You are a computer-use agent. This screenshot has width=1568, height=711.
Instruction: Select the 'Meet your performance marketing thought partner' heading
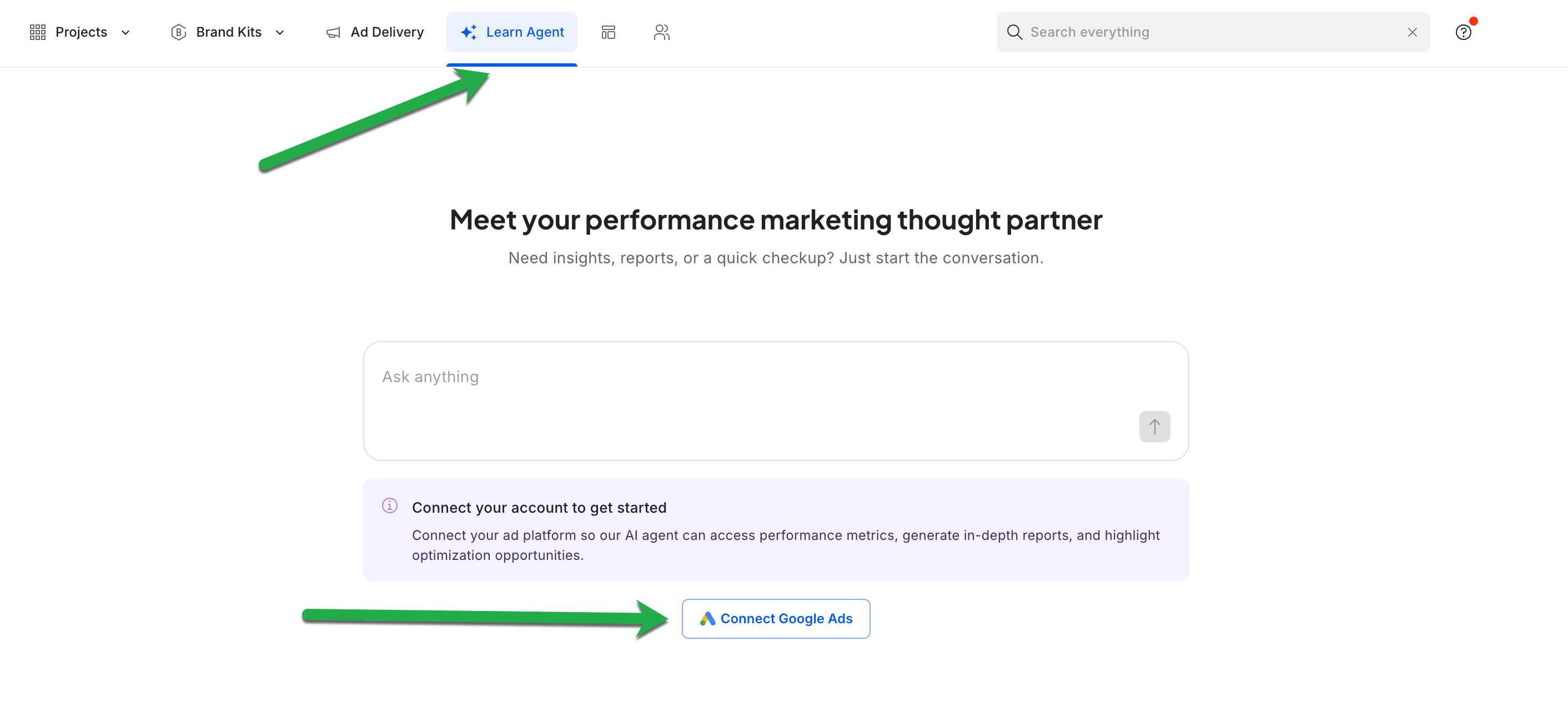coord(776,220)
